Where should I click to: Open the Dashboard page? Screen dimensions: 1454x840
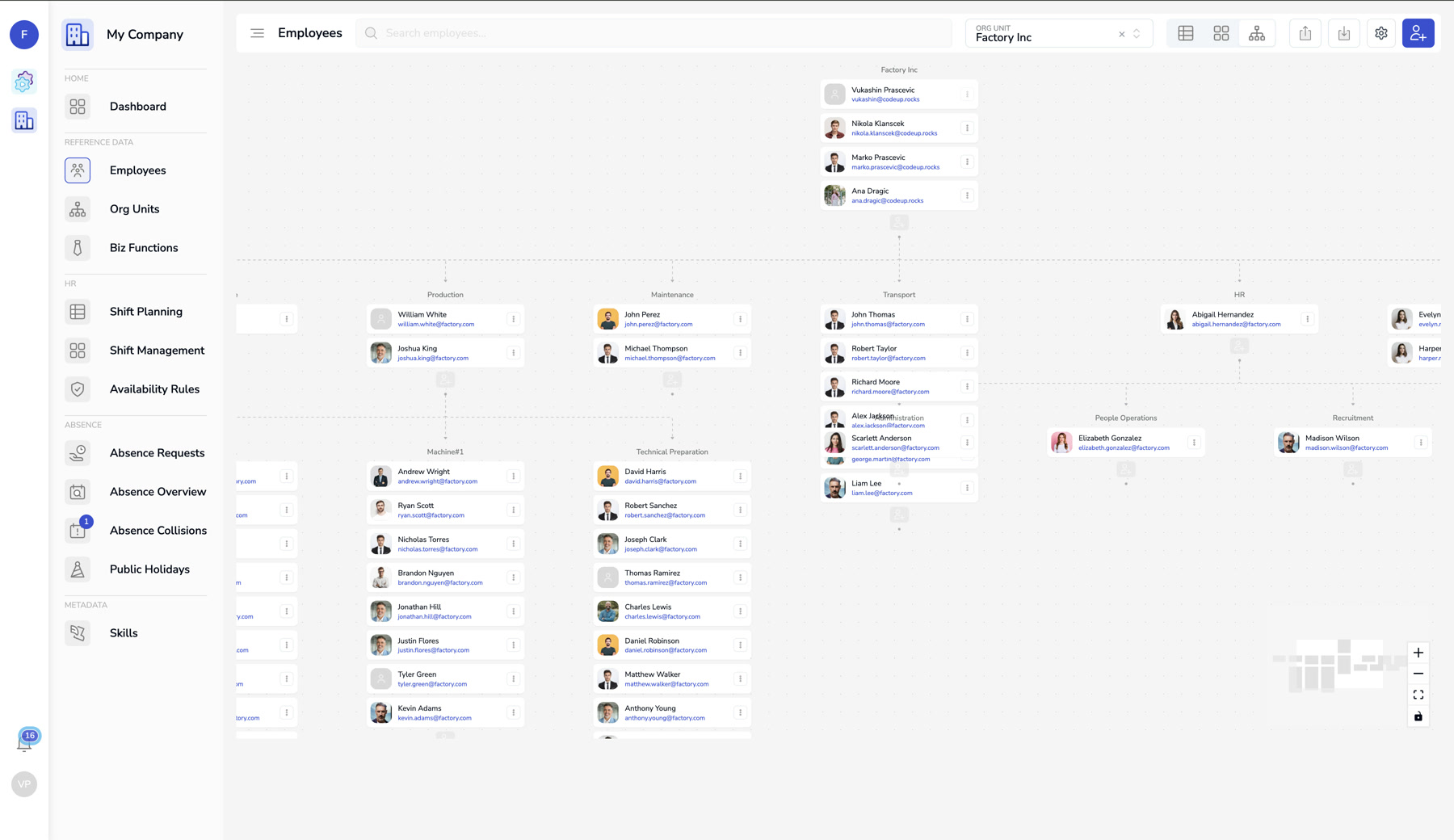point(136,107)
